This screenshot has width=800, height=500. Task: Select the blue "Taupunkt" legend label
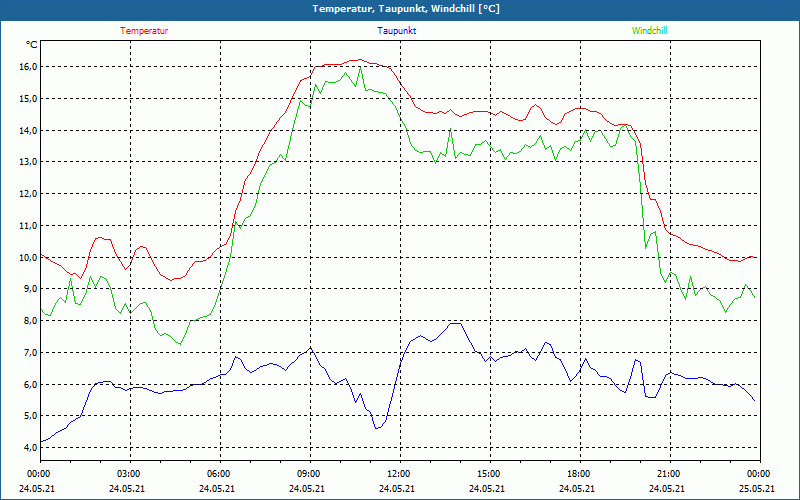[396, 31]
